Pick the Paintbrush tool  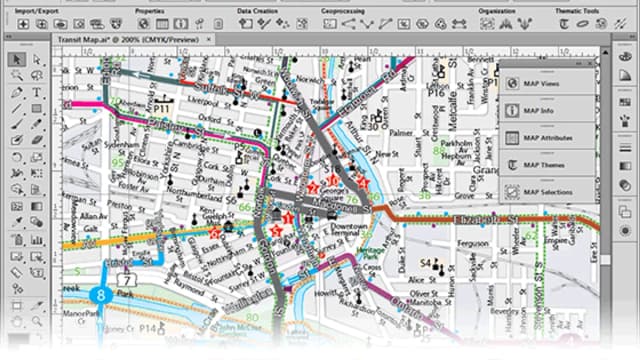click(17, 124)
